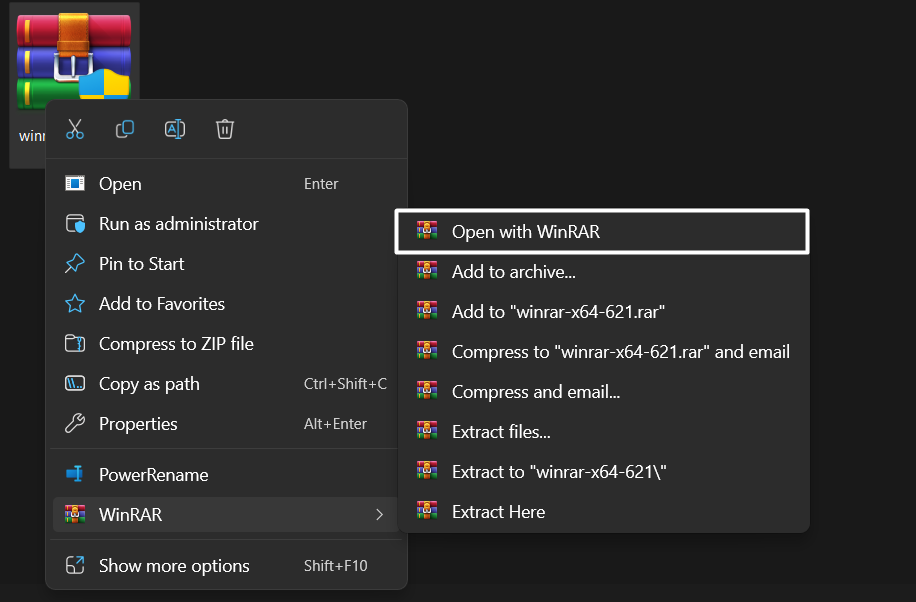
Task: Click the Rename icon
Action: pos(174,129)
